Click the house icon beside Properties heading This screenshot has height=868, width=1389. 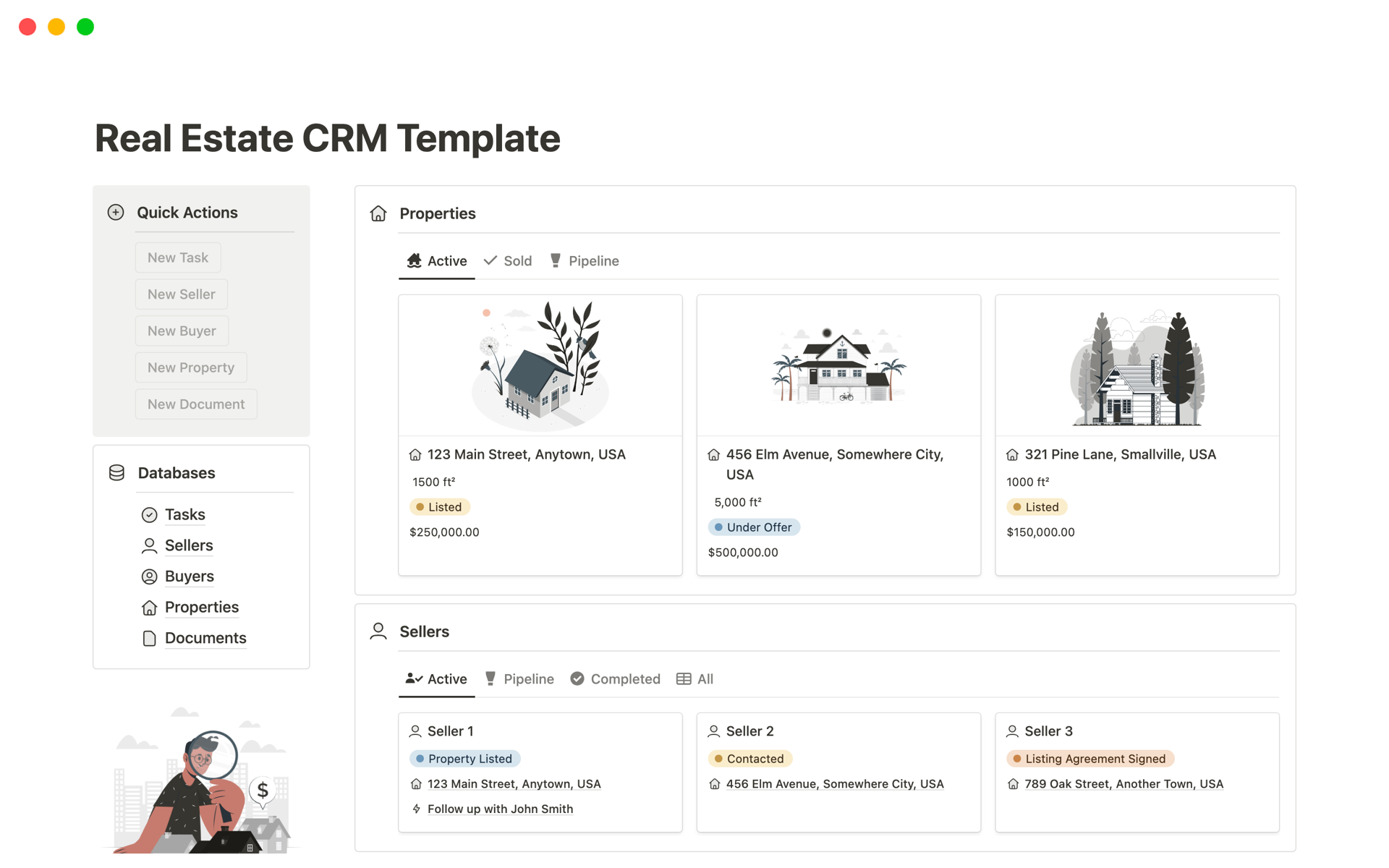pos(378,213)
